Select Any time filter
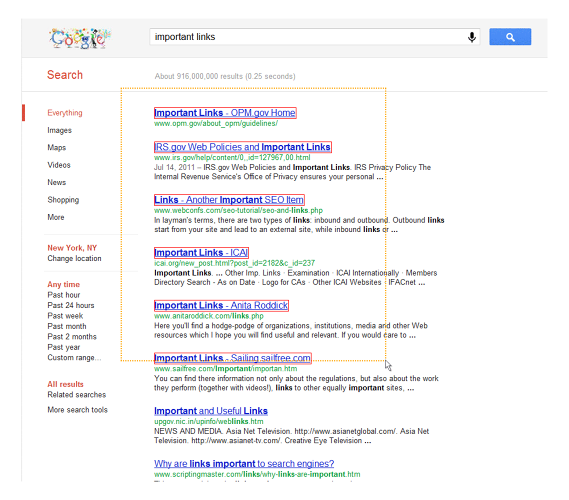The width and height of the screenshot is (569, 500). 64,284
